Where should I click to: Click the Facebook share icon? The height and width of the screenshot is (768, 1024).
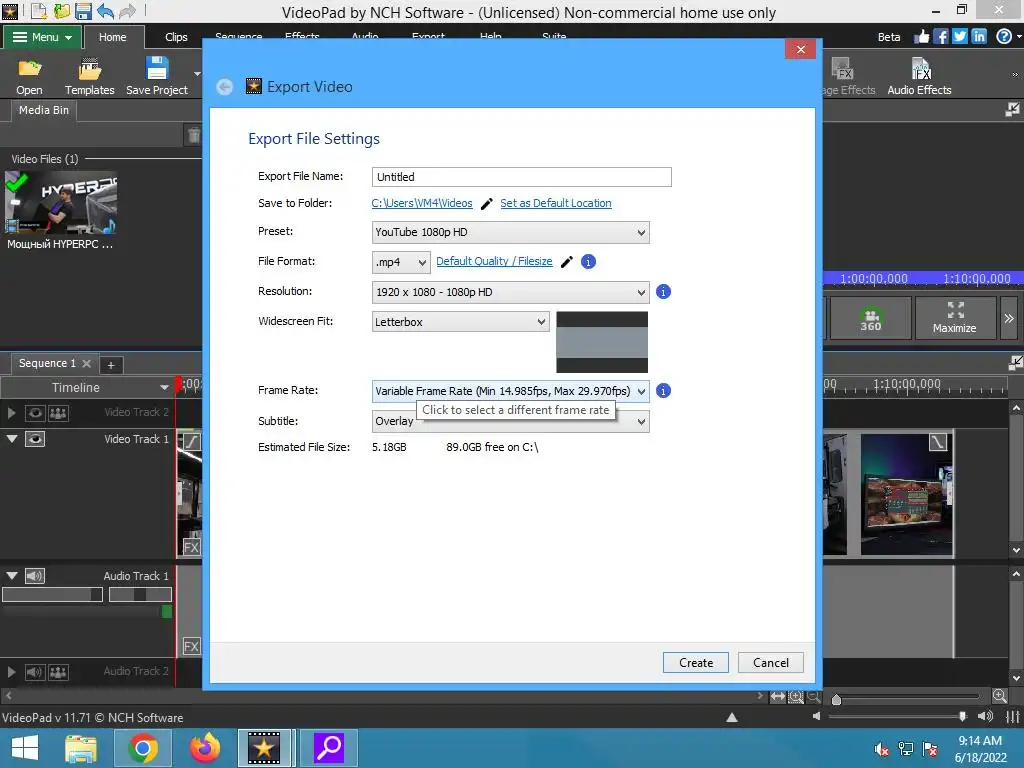pos(940,37)
